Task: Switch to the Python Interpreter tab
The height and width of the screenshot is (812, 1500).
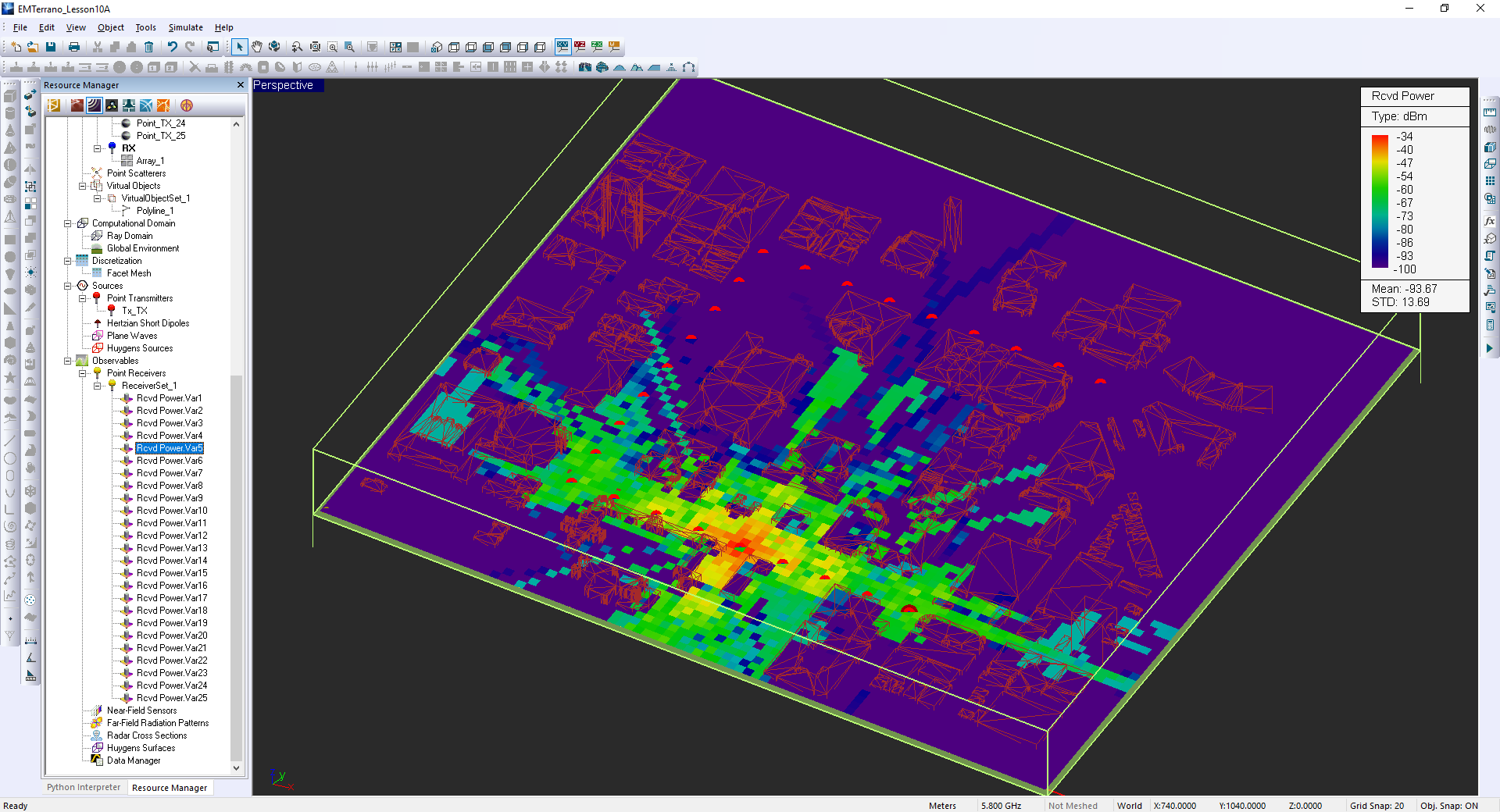Action: click(84, 787)
